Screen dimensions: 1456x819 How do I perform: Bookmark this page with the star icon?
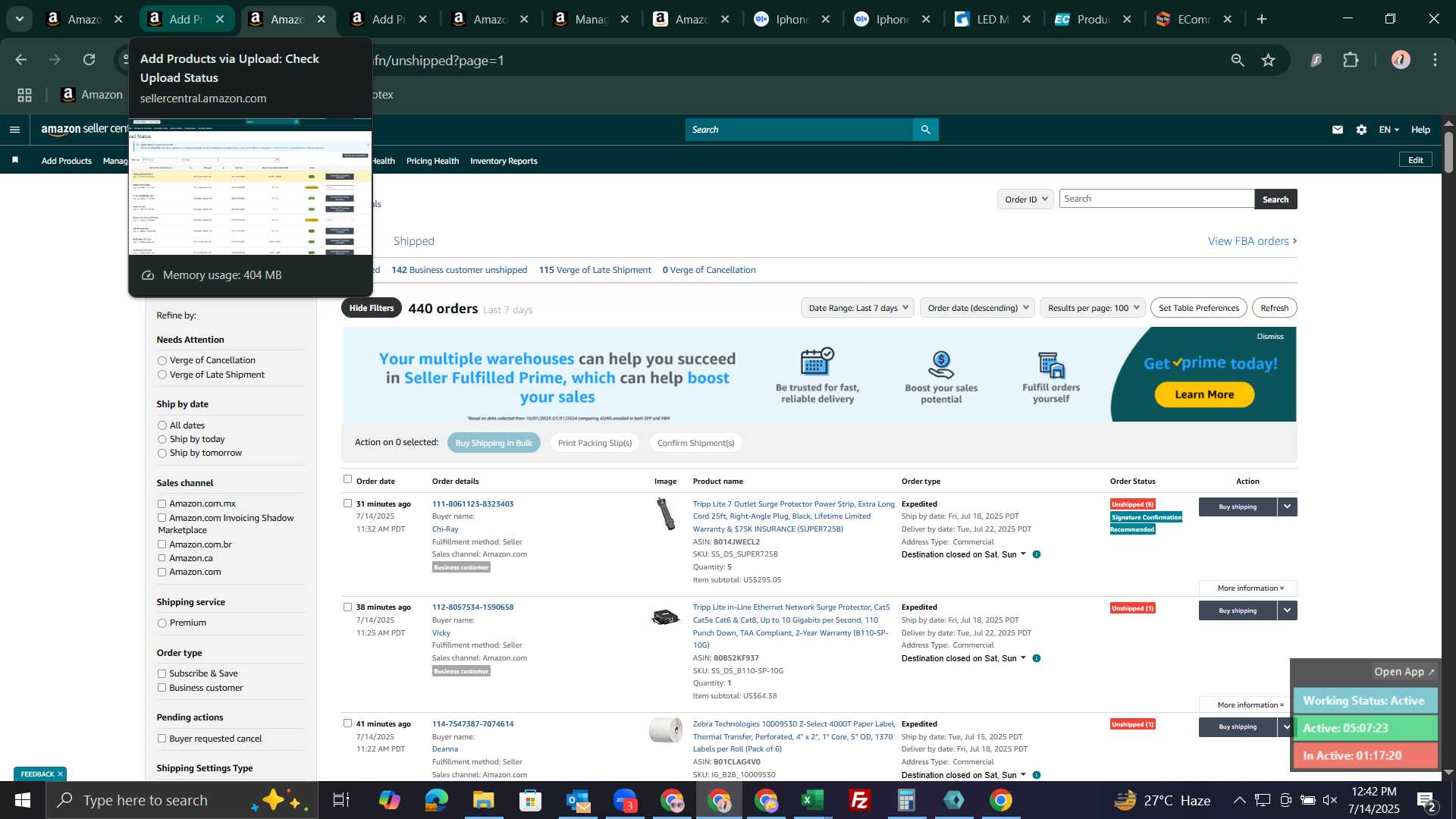tap(1269, 60)
